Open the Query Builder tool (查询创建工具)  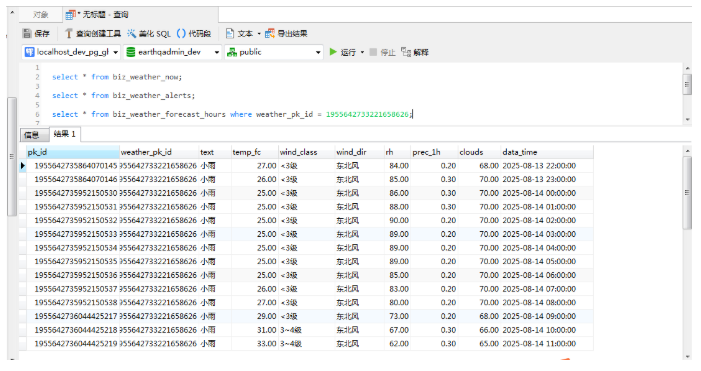[93, 34]
